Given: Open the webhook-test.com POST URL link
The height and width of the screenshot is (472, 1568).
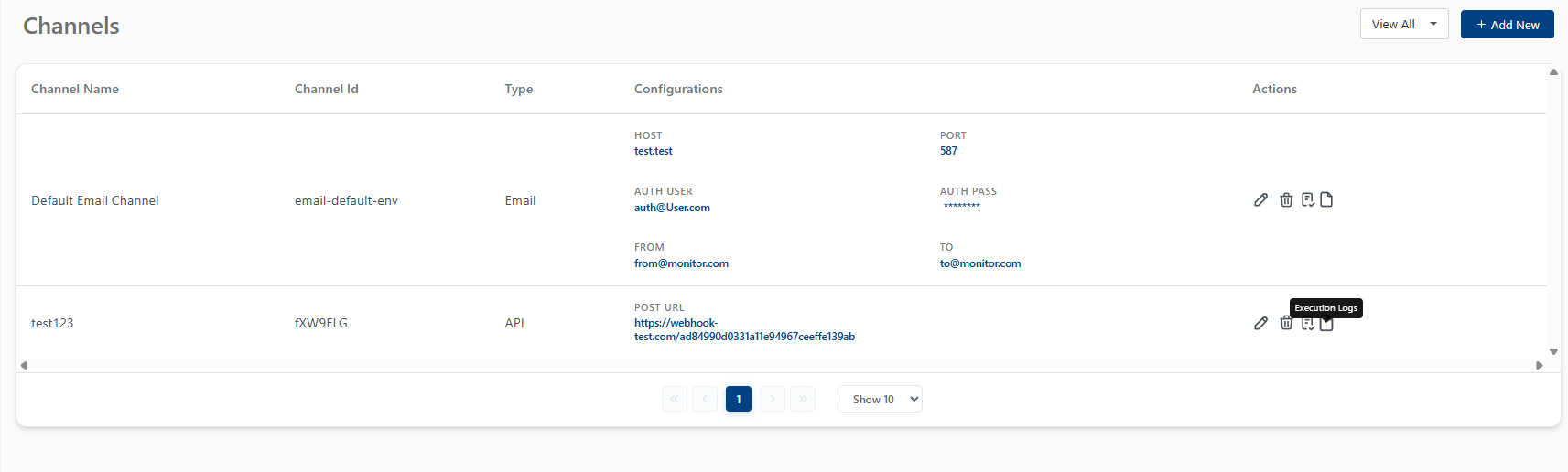Looking at the screenshot, I should tap(743, 330).
